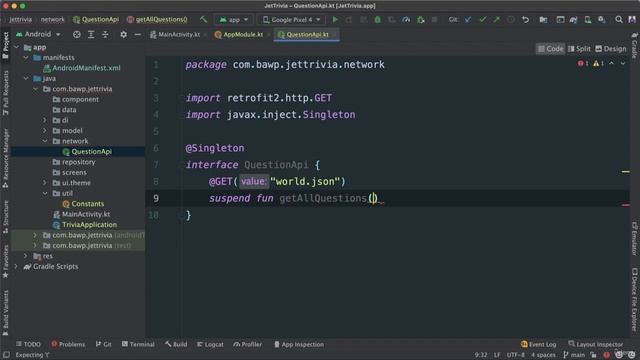640x360 pixels.
Task: Open the app run configuration dropdown
Action: click(234, 20)
